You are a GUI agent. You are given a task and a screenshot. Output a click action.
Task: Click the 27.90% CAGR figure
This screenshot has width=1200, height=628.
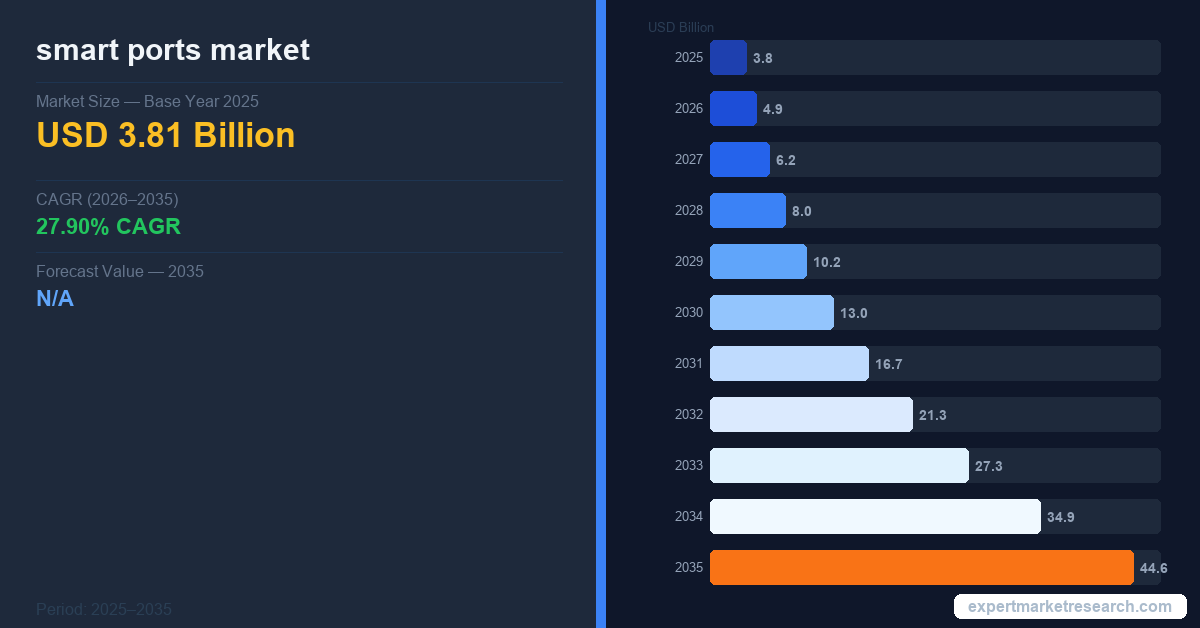[x=108, y=226]
